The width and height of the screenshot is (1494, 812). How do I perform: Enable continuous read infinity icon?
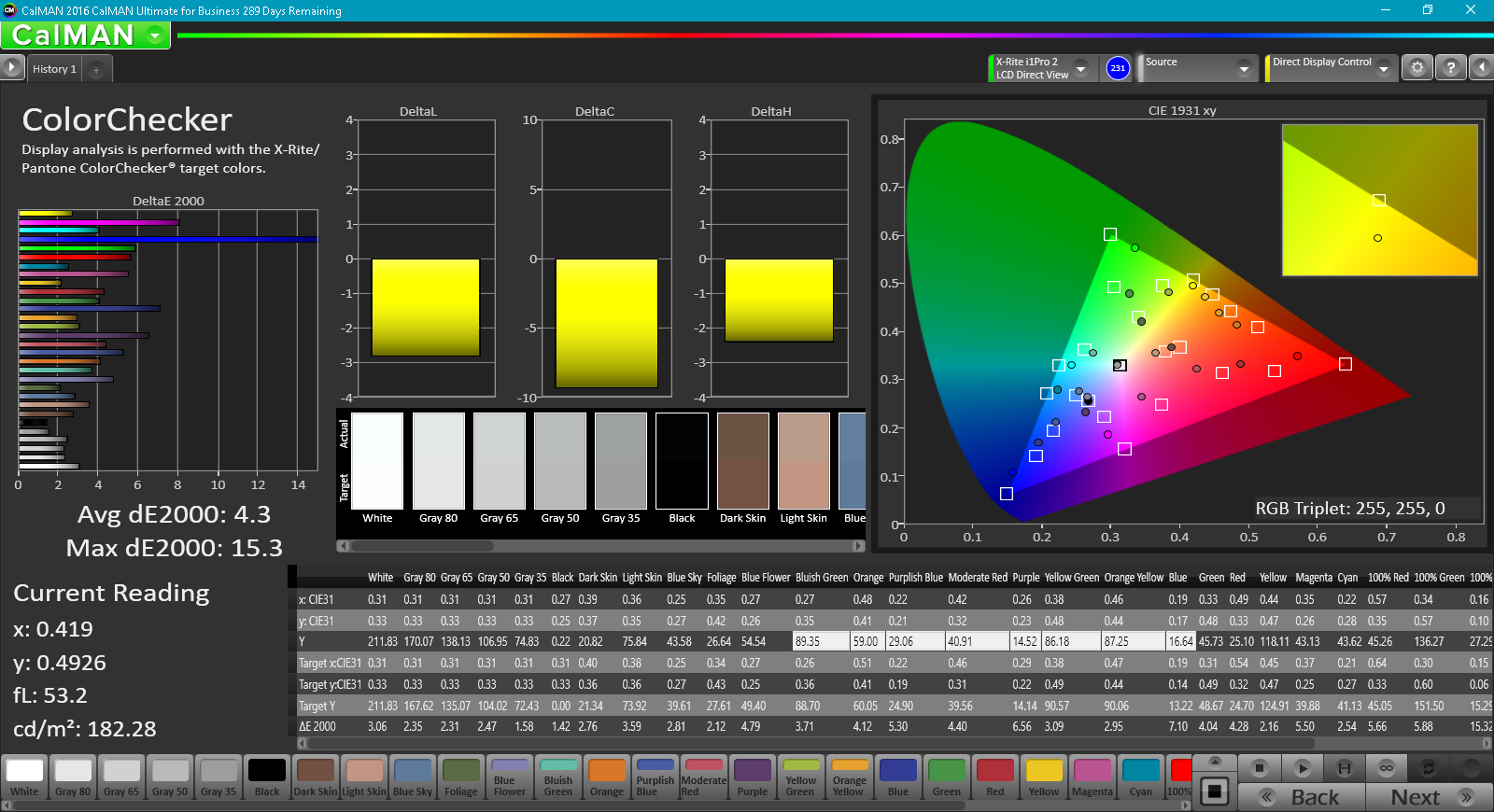tap(1387, 768)
